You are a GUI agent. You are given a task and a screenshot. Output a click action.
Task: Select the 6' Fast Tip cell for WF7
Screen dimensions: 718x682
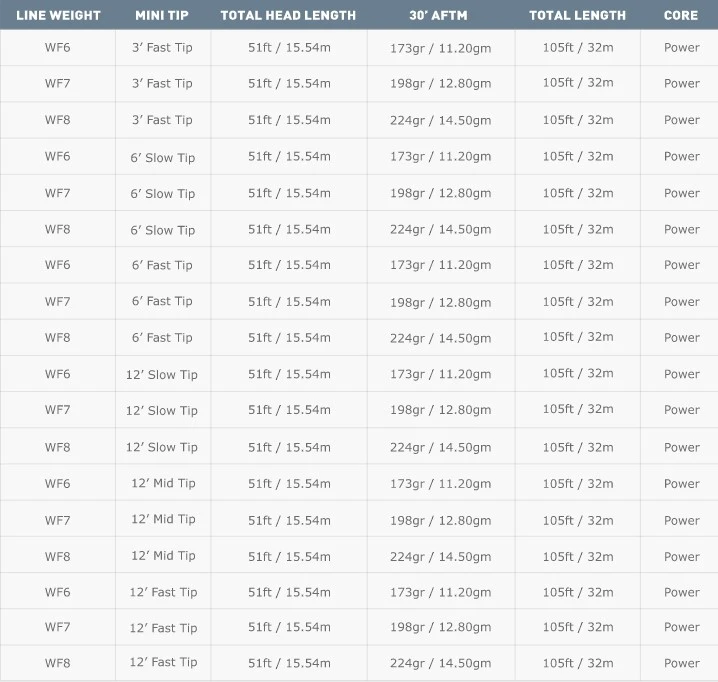(x=162, y=301)
